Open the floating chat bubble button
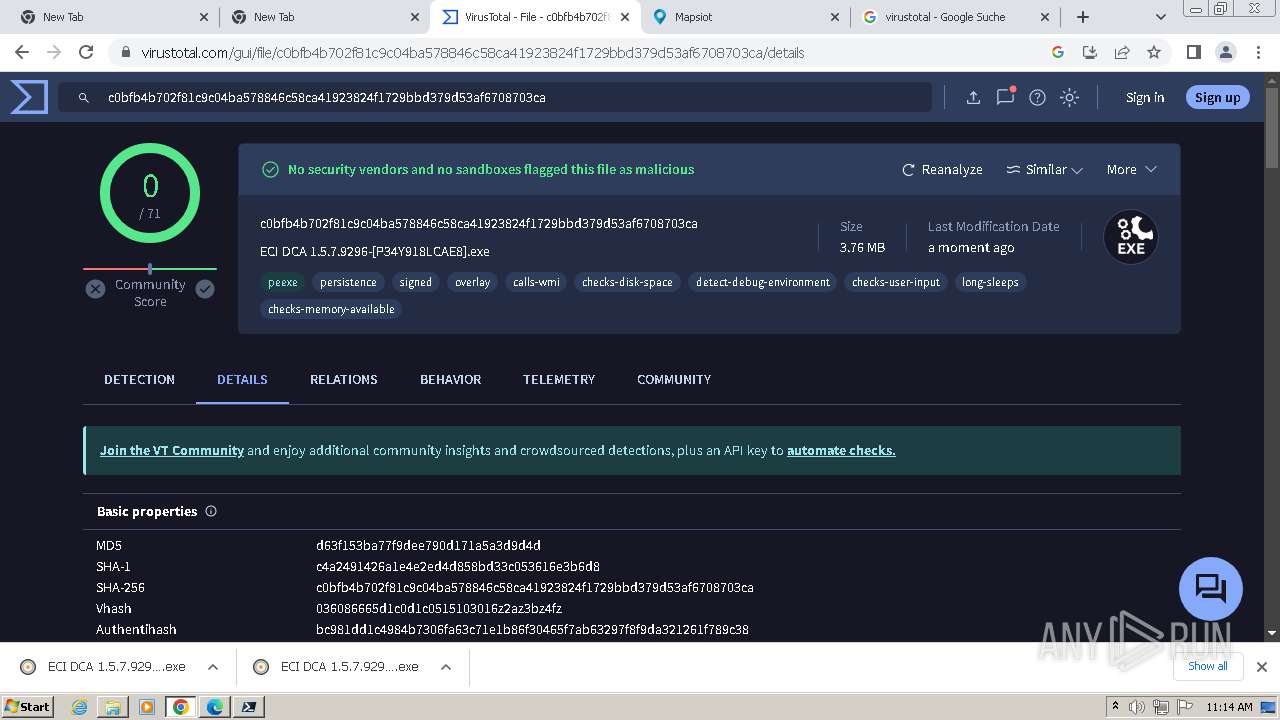1280x720 pixels. [x=1210, y=588]
